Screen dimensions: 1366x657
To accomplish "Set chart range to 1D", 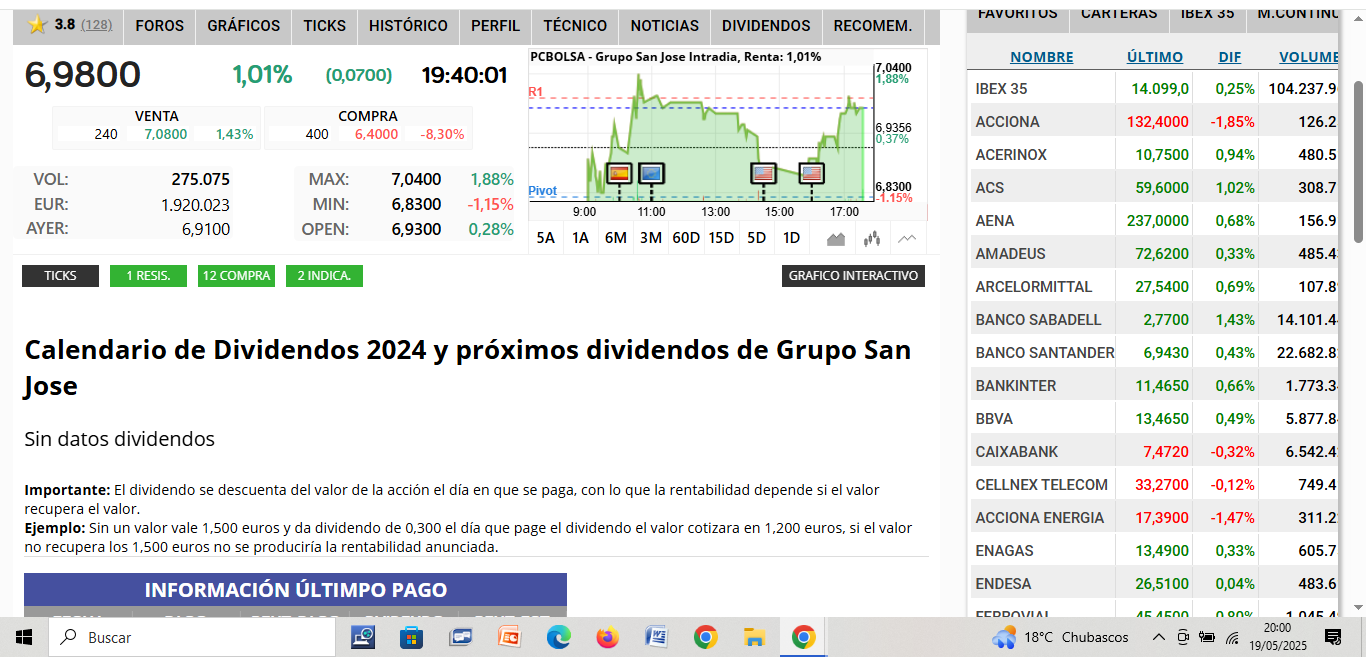I will pyautogui.click(x=791, y=238).
